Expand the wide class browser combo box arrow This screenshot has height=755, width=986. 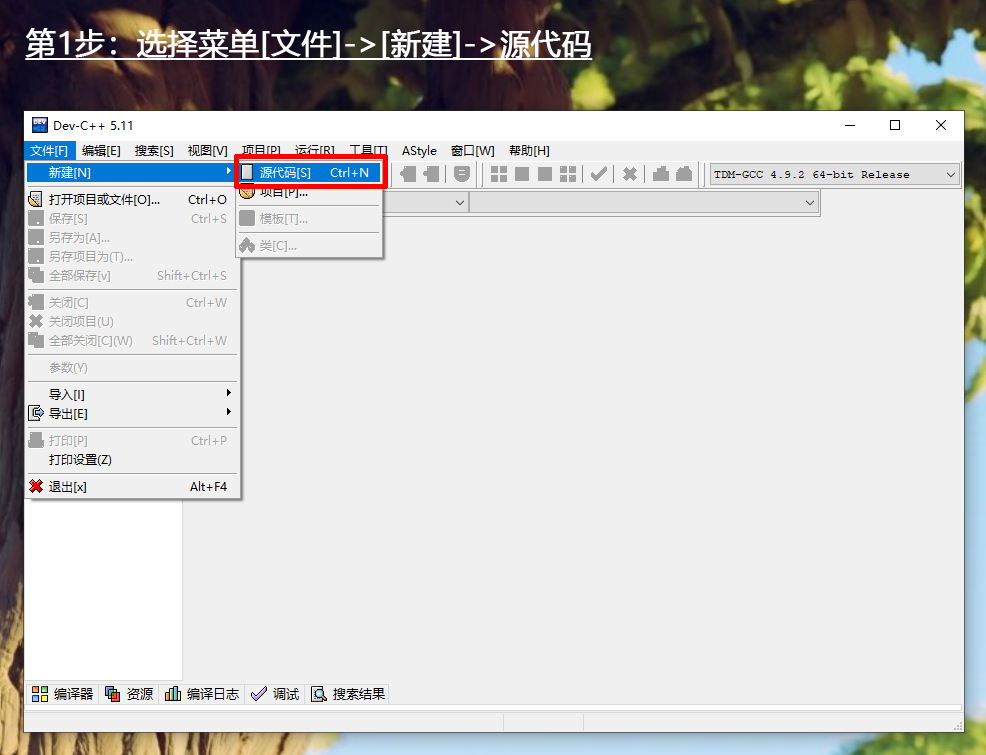[x=810, y=202]
